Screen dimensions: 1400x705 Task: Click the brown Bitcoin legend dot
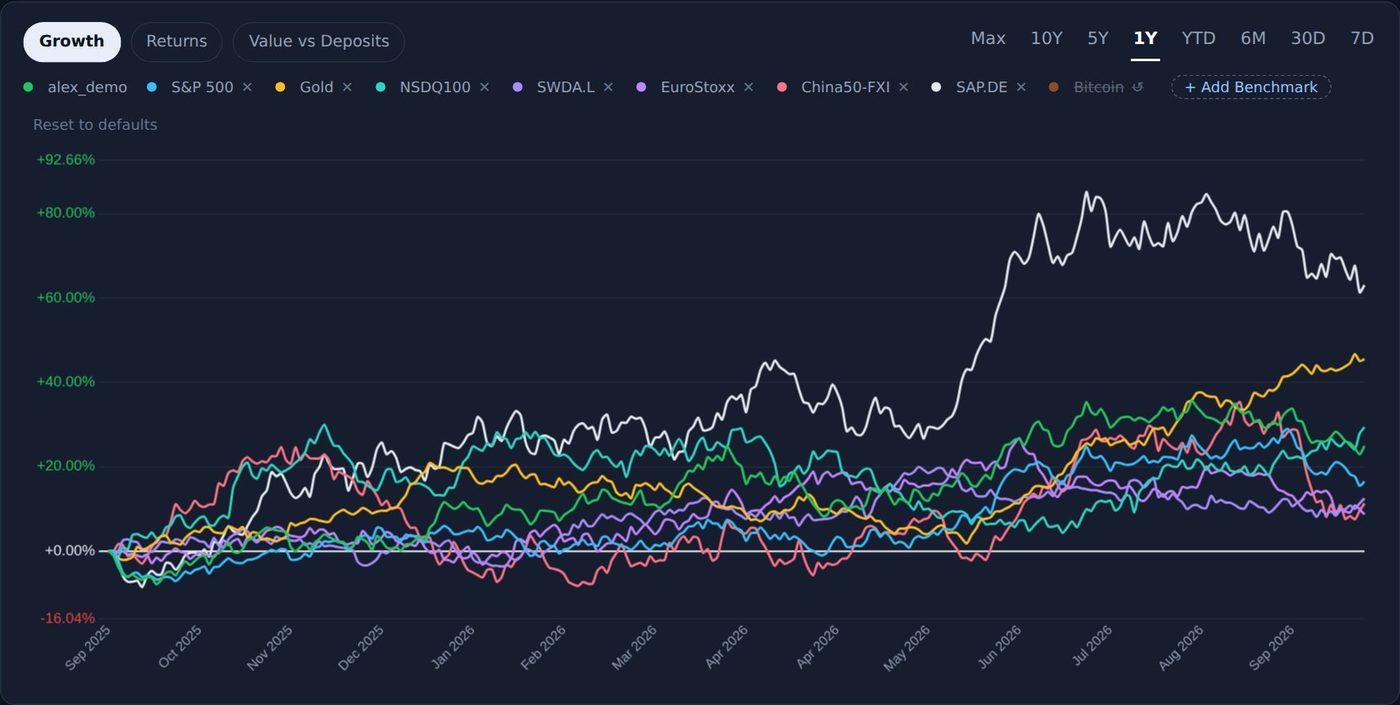[1054, 87]
